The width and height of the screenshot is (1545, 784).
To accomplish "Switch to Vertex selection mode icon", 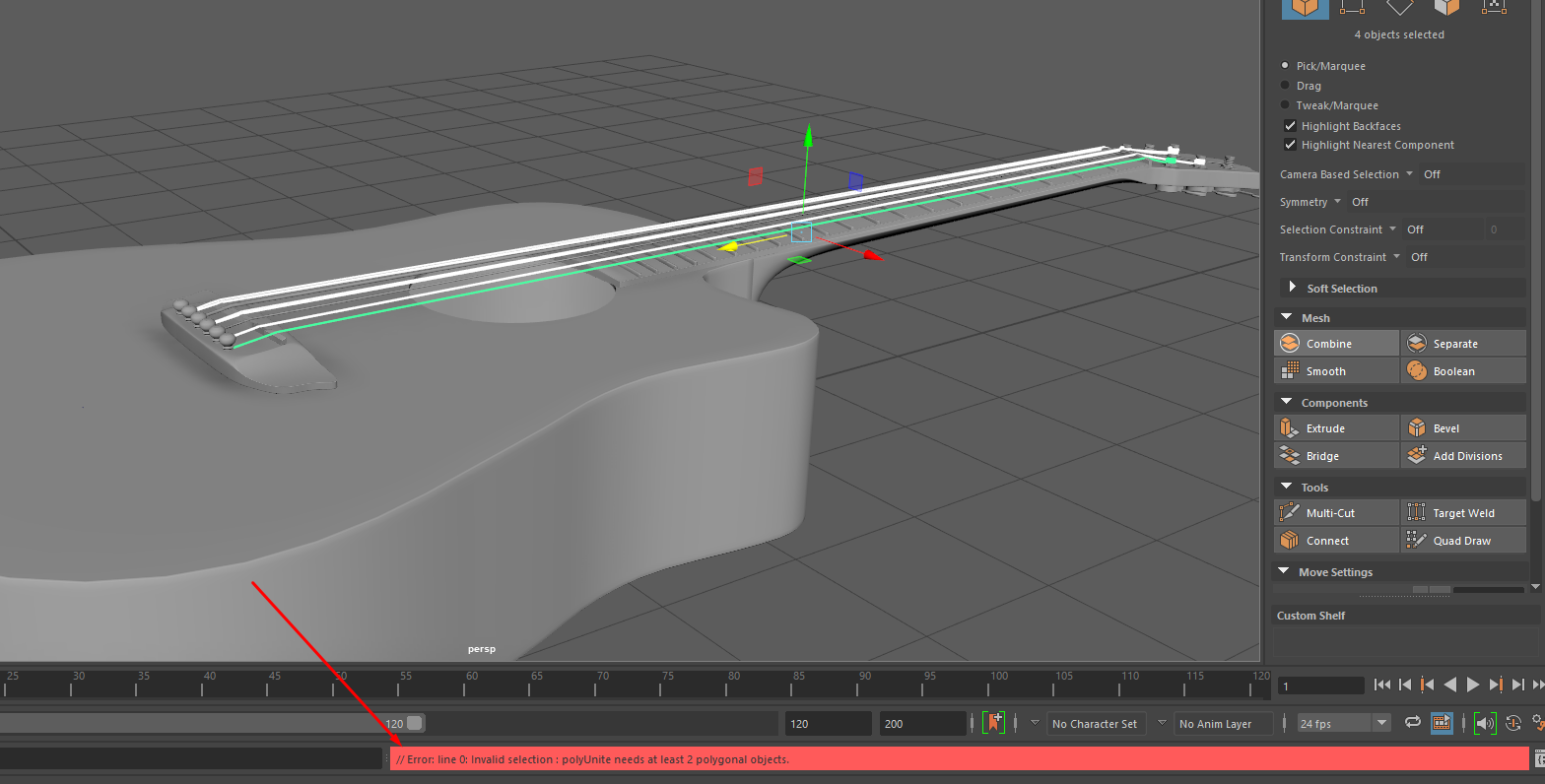I will click(1352, 6).
